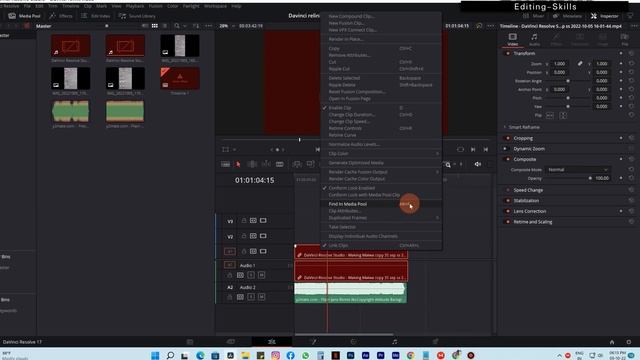Lock the V3 video track
This screenshot has width=640, height=360.
pos(244,220)
